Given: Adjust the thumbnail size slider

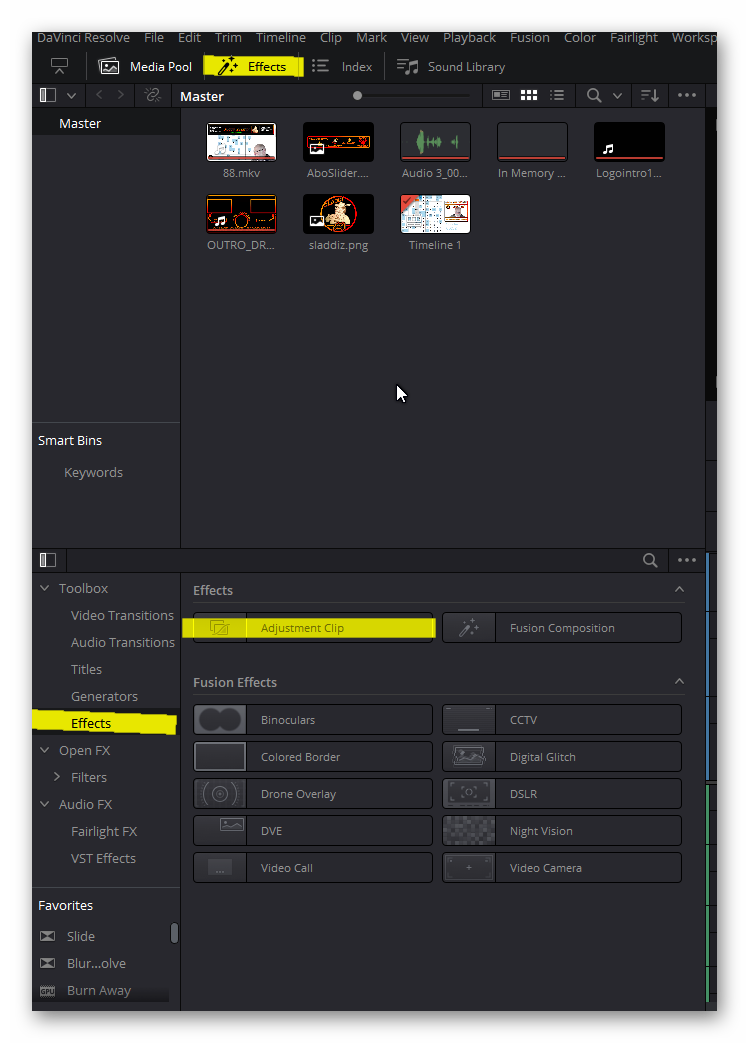Looking at the screenshot, I should click(358, 95).
